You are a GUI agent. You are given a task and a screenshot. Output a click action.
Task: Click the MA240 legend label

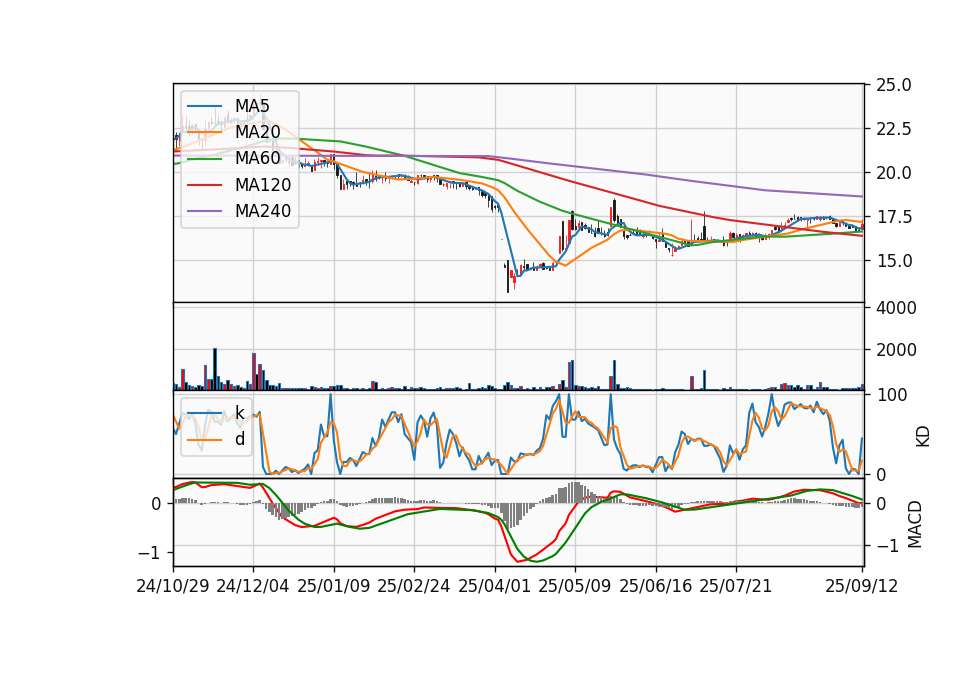click(263, 211)
